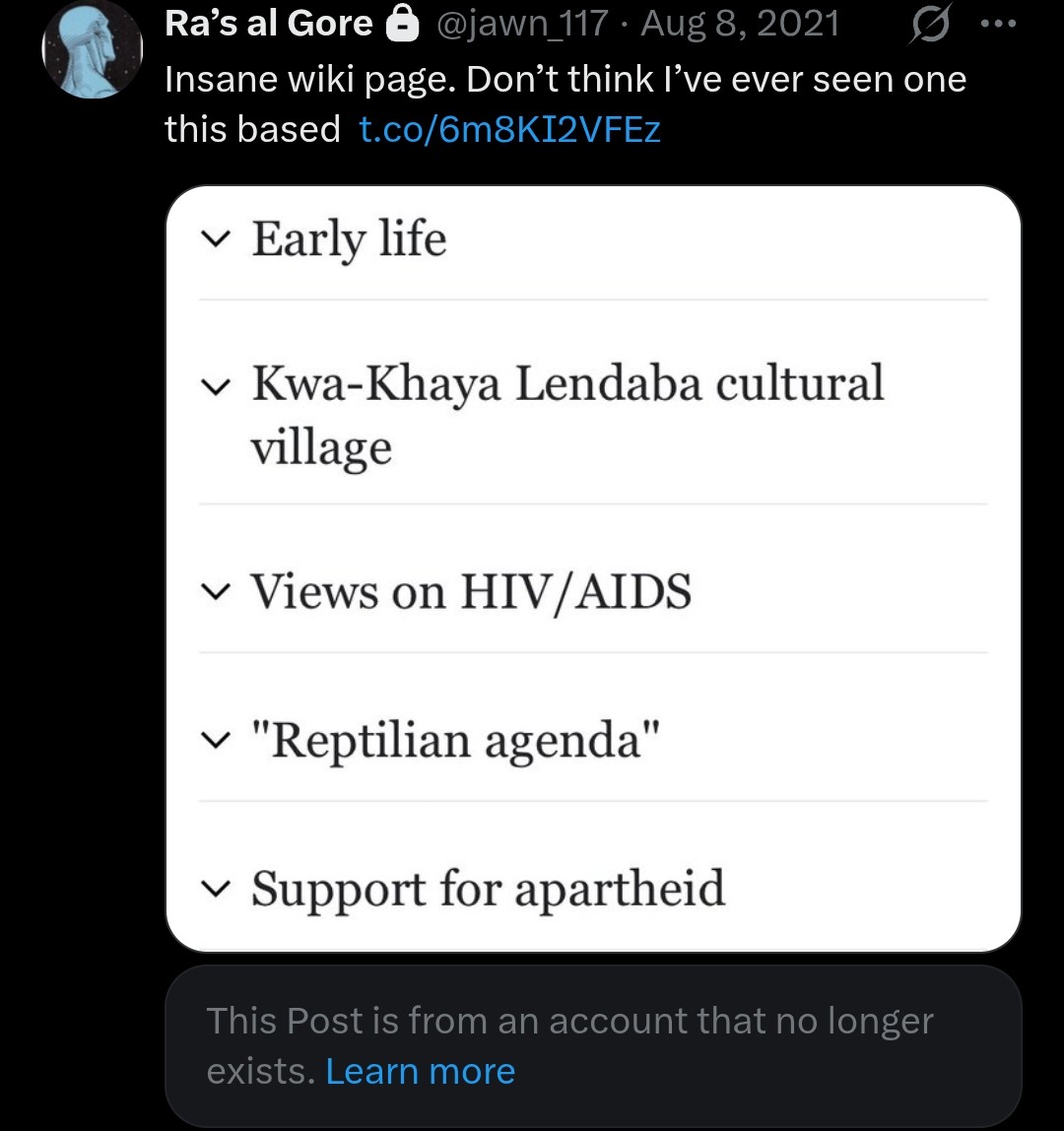This screenshot has height=1131, width=1064.
Task: Expand Kwa-Khaya Lendaba cultural village chevron
Action: [215, 387]
